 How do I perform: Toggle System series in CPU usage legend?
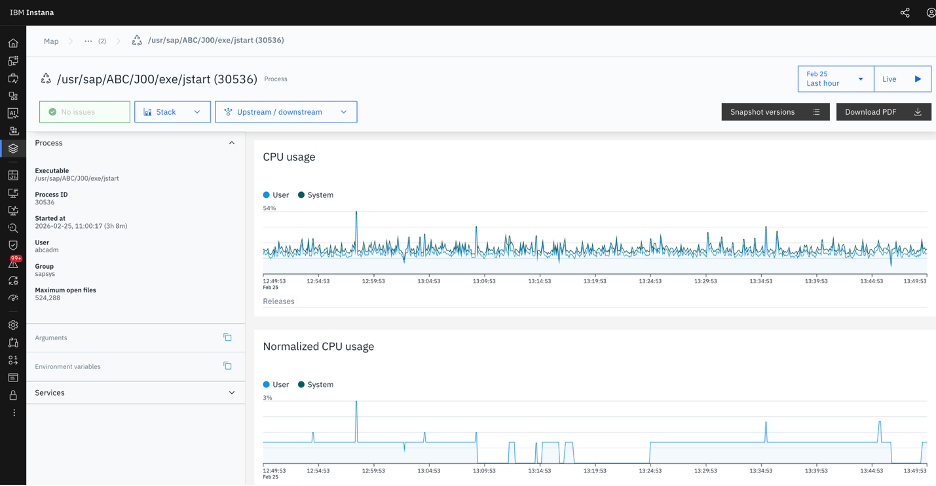click(316, 195)
